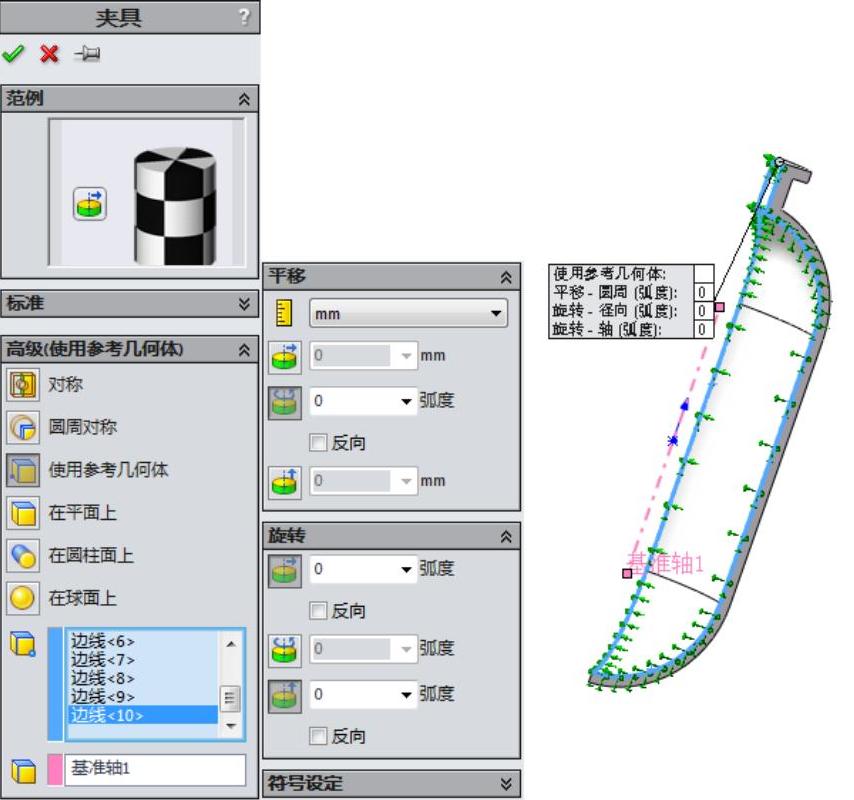
Task: Click the ruler unit icon in 平移
Action: point(284,313)
